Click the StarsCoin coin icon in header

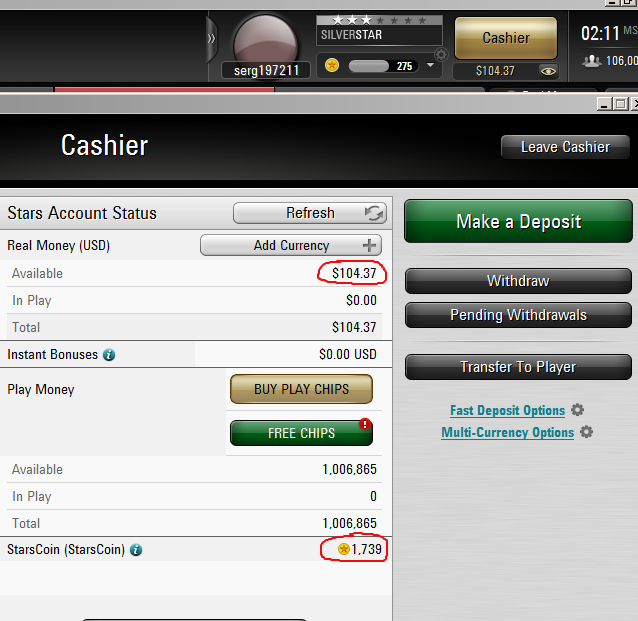click(x=332, y=65)
